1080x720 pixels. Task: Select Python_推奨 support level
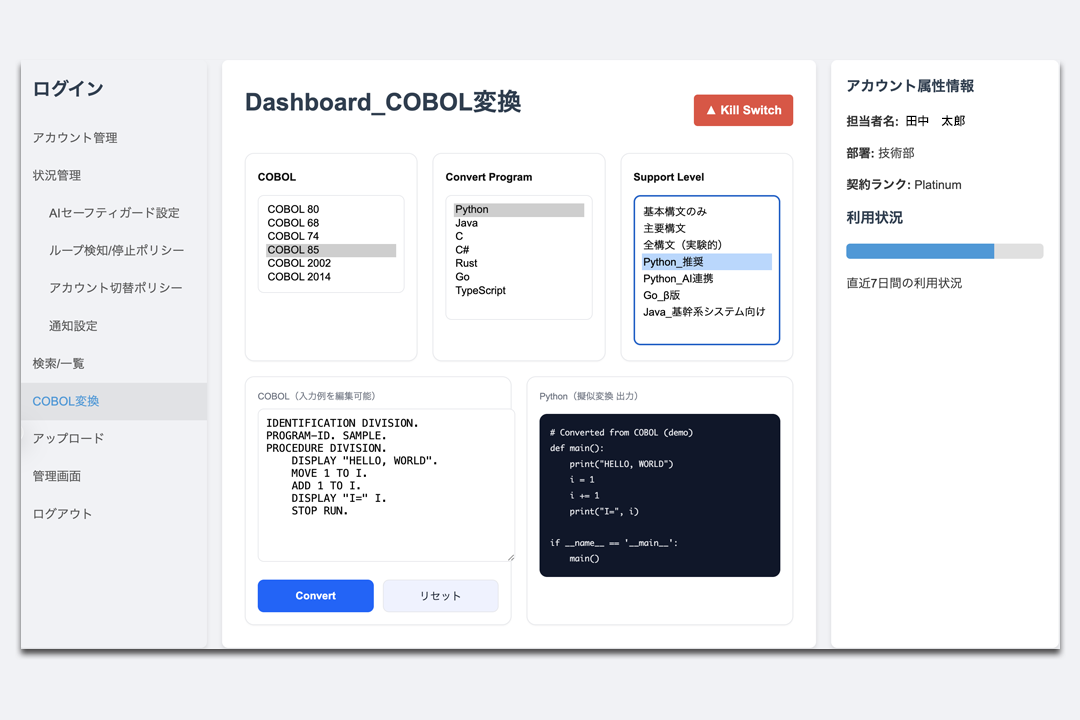(x=707, y=262)
